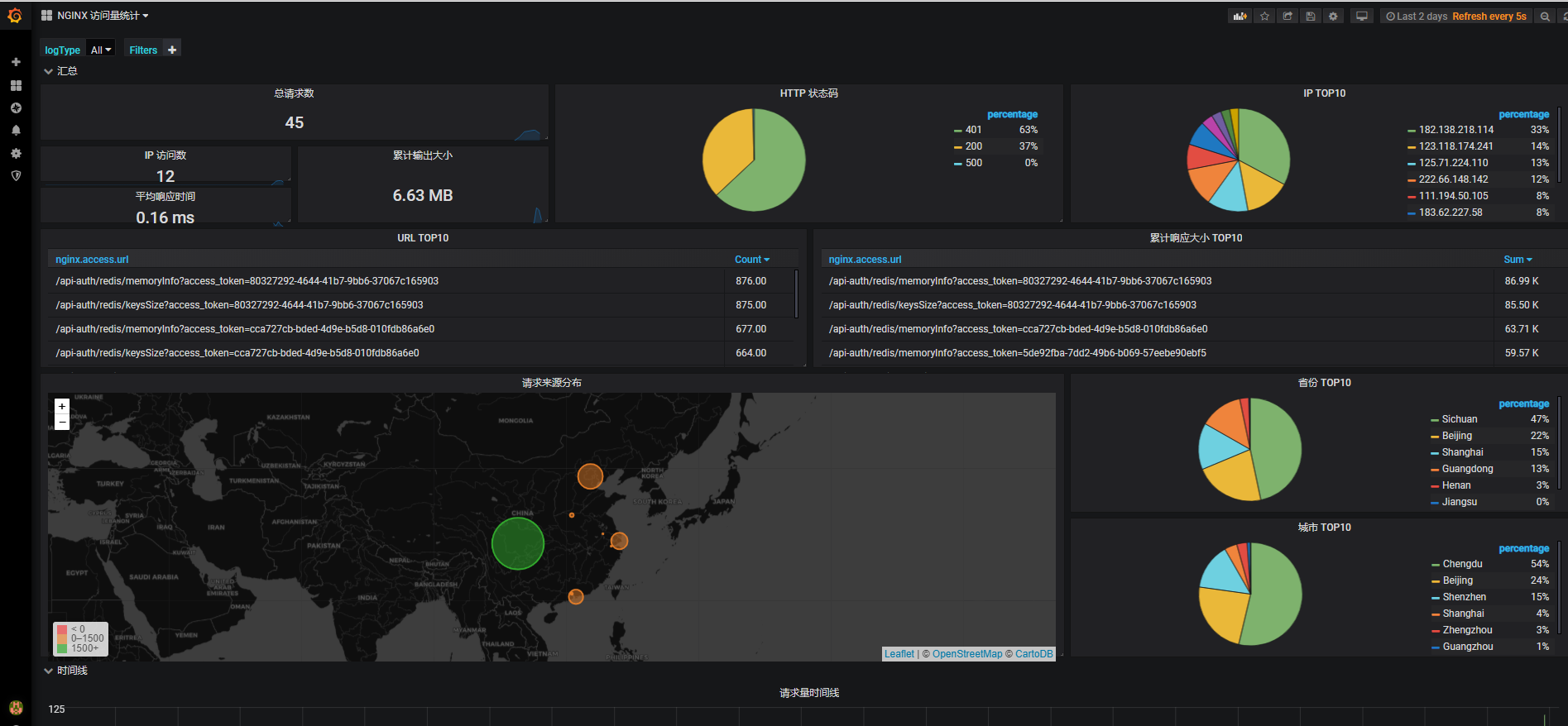This screenshot has height=726, width=1568.
Task: Zoom out the time range with magnifier icon
Action: click(x=1545, y=16)
